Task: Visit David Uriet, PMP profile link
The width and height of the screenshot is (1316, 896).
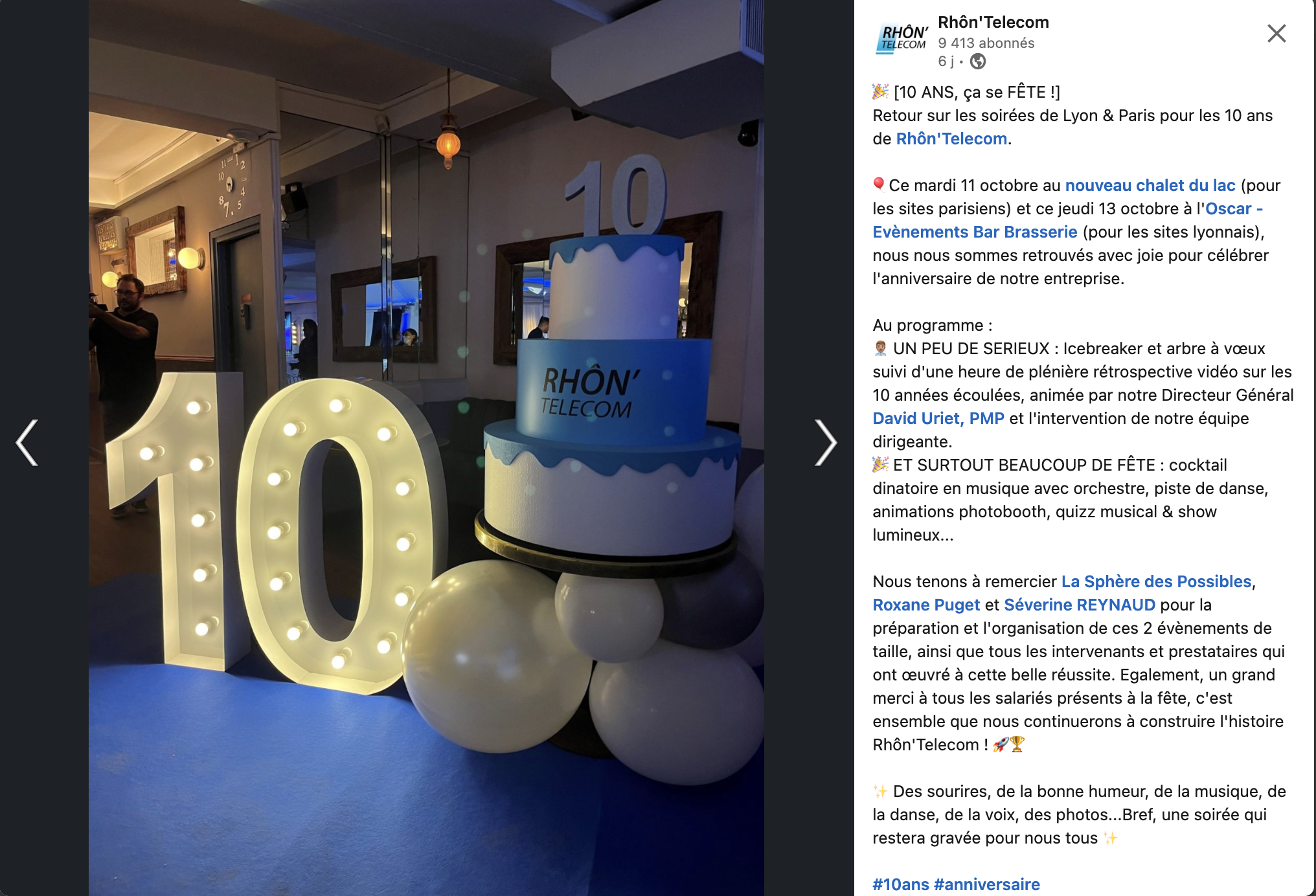Action: [938, 418]
